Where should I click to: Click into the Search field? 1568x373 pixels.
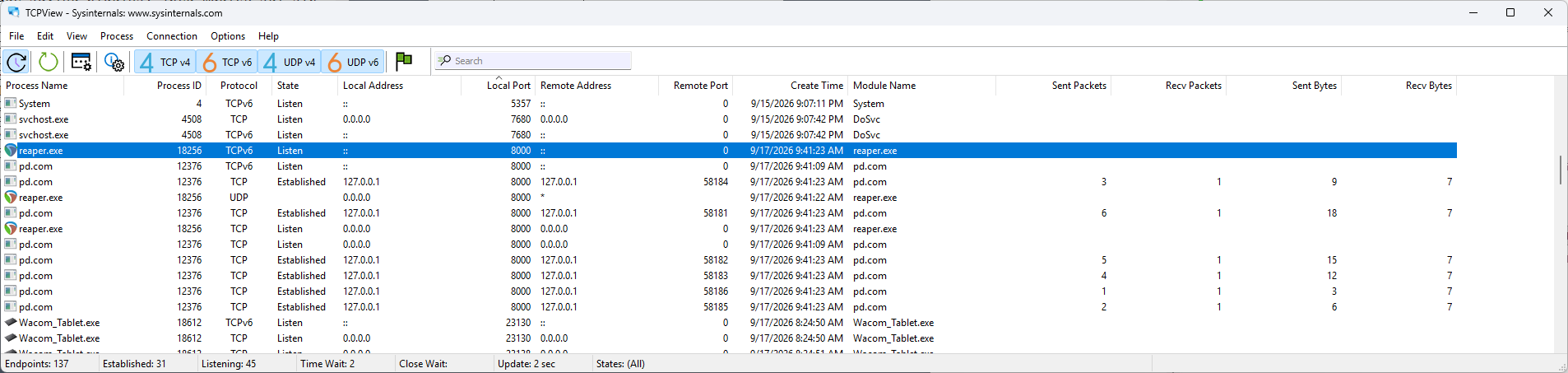[x=533, y=61]
